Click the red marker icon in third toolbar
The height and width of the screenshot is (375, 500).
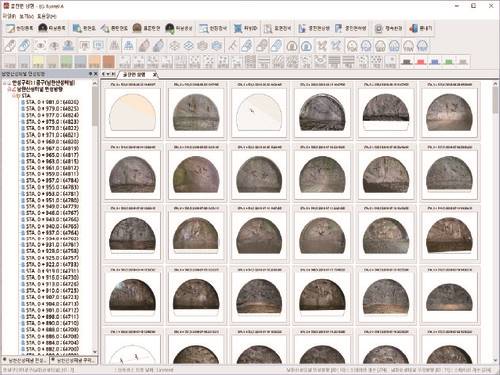tap(421, 62)
